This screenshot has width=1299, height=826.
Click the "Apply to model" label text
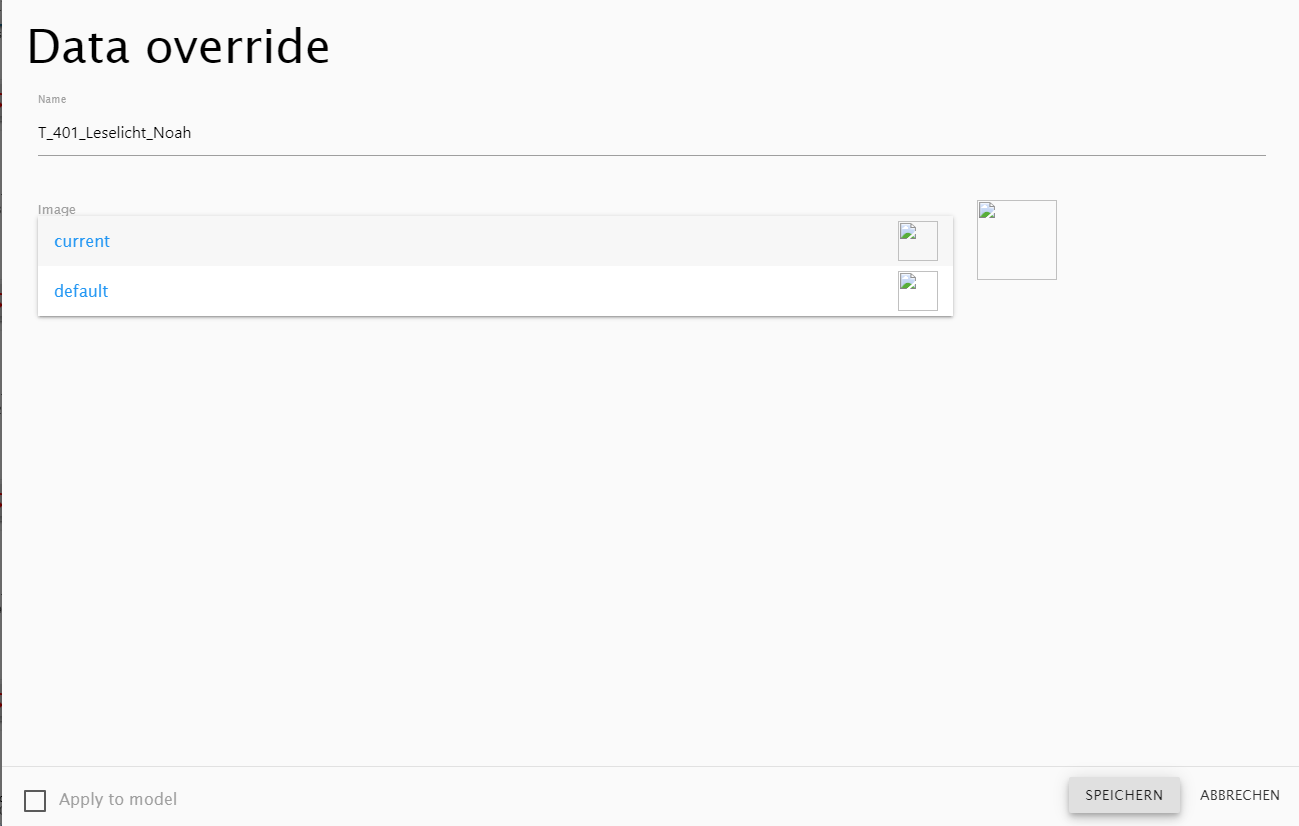coord(118,800)
